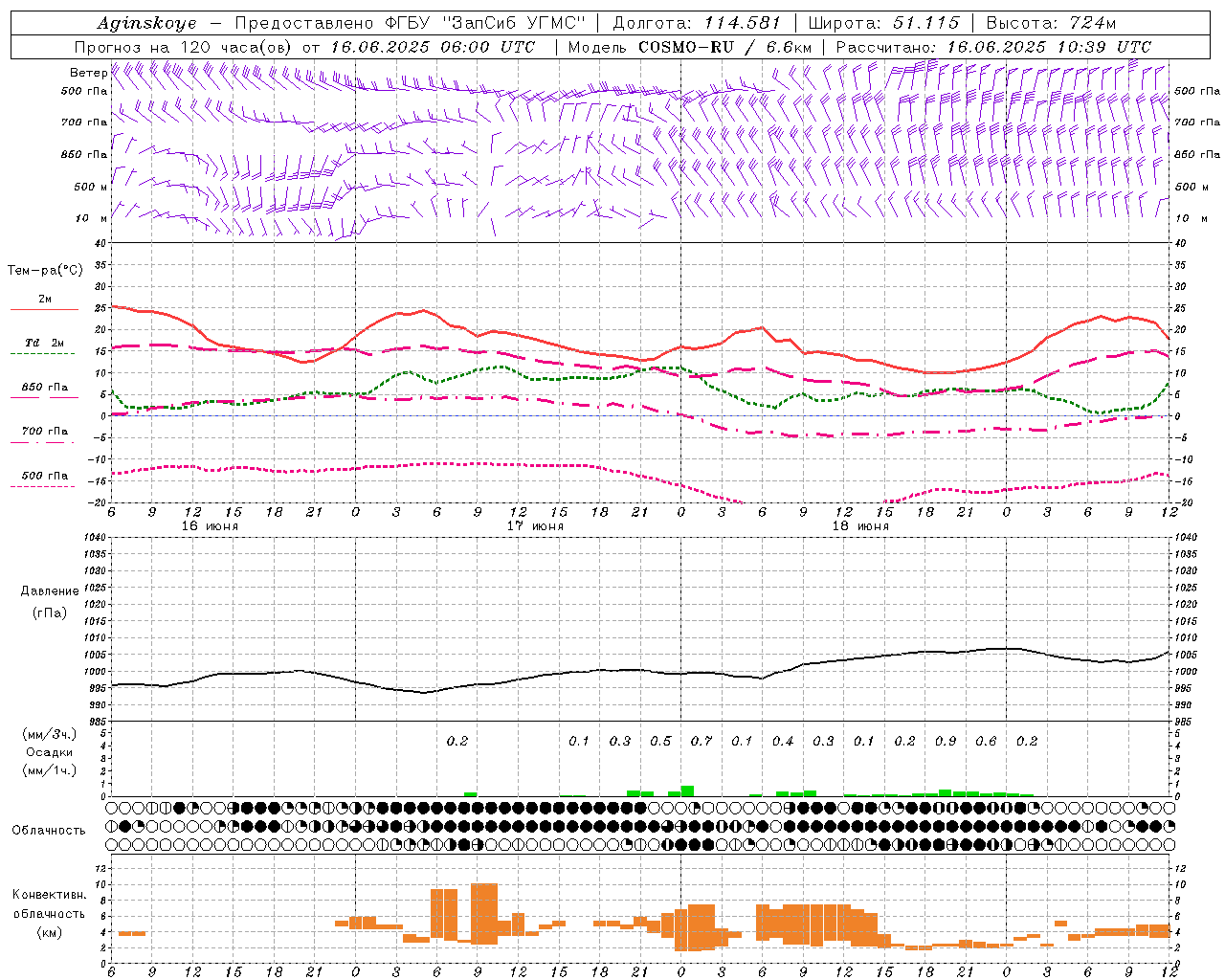Click the 0.7 precipitation value

[x=702, y=742]
